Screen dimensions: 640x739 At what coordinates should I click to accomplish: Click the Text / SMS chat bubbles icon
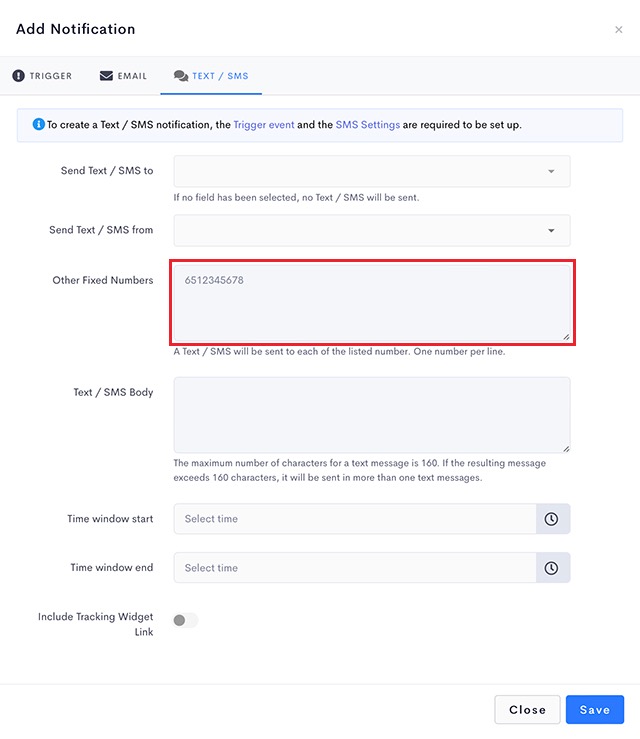pos(181,76)
